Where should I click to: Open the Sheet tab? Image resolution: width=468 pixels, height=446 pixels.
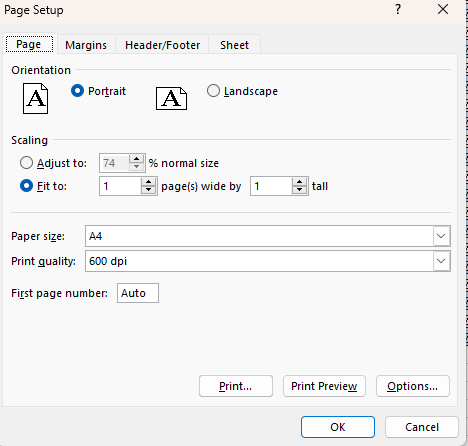tap(234, 45)
